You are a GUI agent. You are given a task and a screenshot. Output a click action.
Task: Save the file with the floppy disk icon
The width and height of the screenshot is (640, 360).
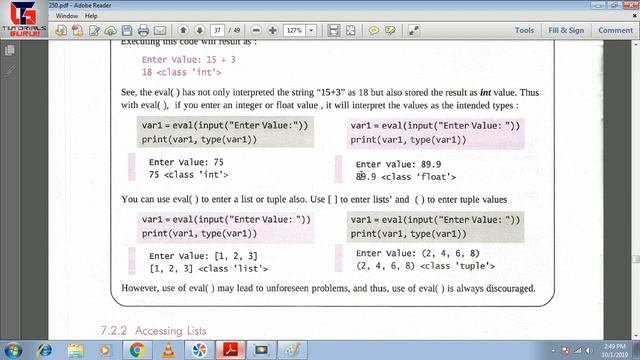coord(127,30)
